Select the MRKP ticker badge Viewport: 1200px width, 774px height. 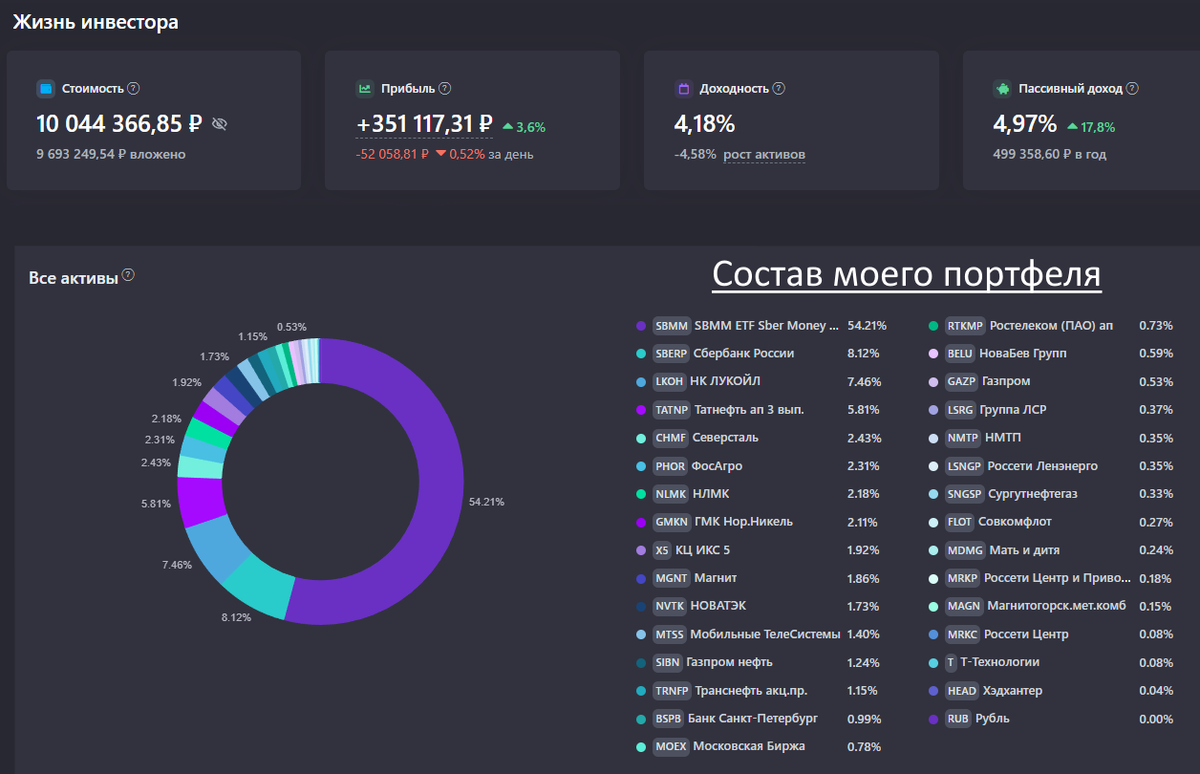[x=963, y=578]
